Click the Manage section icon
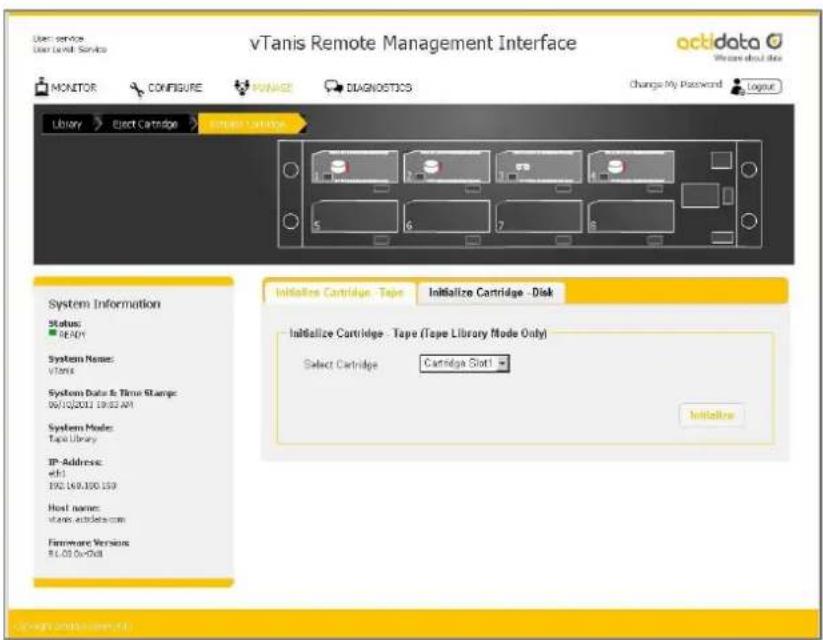Viewport: 823px width, 640px height. point(241,87)
